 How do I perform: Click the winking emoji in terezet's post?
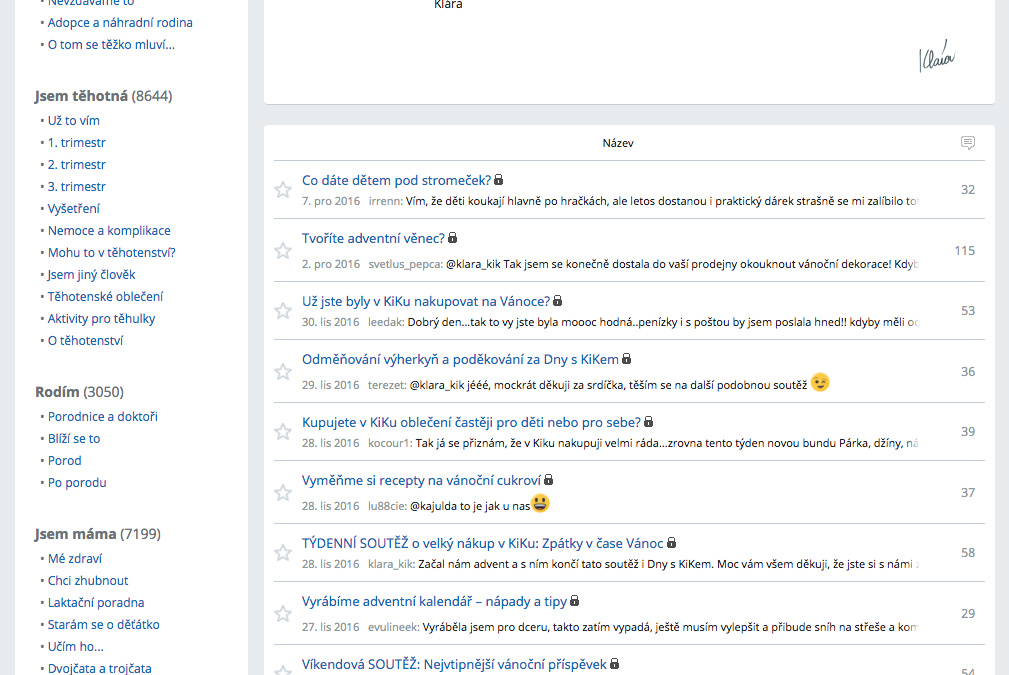coord(820,382)
